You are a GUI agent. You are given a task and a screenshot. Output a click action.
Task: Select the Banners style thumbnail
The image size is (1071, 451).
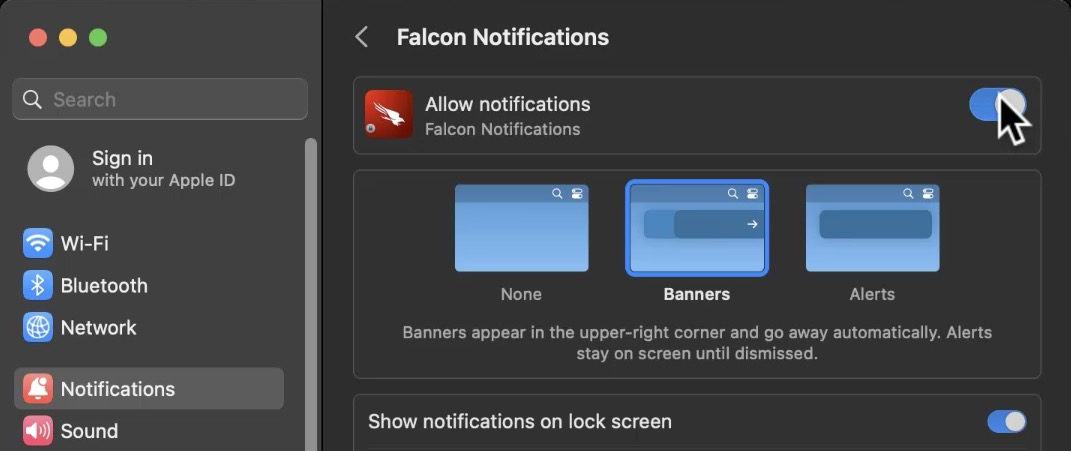point(697,228)
